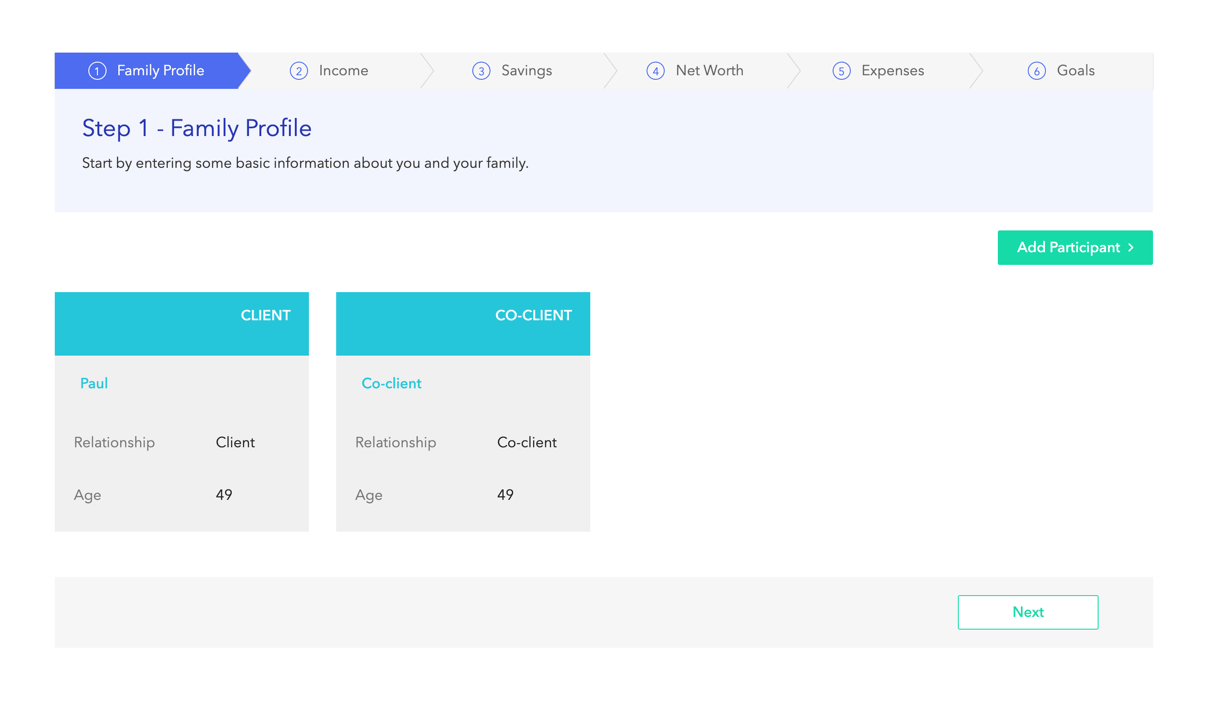Open the Co-client name link
The height and width of the screenshot is (712, 1208).
391,383
